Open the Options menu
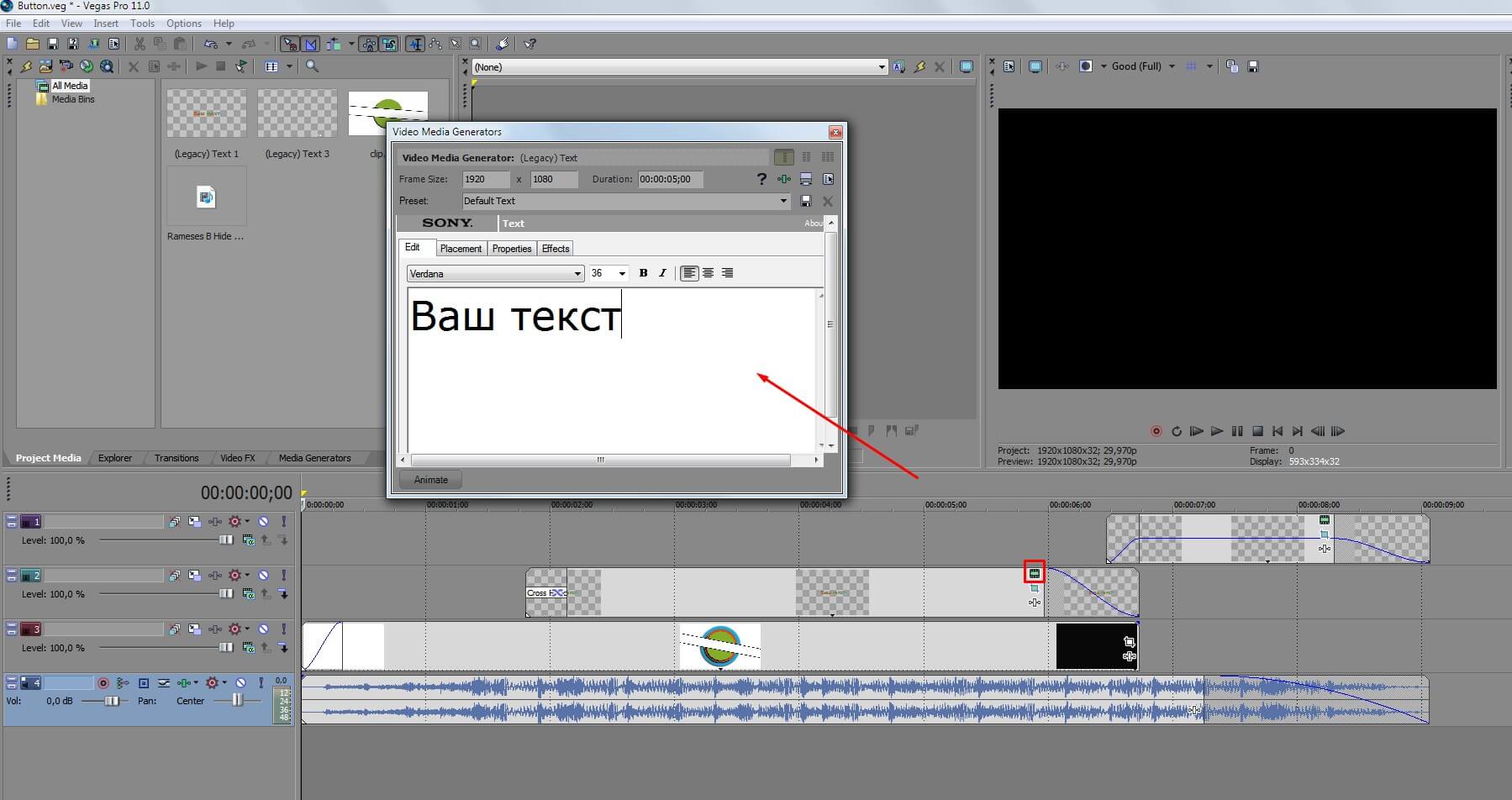Image resolution: width=1512 pixels, height=800 pixels. point(184,24)
